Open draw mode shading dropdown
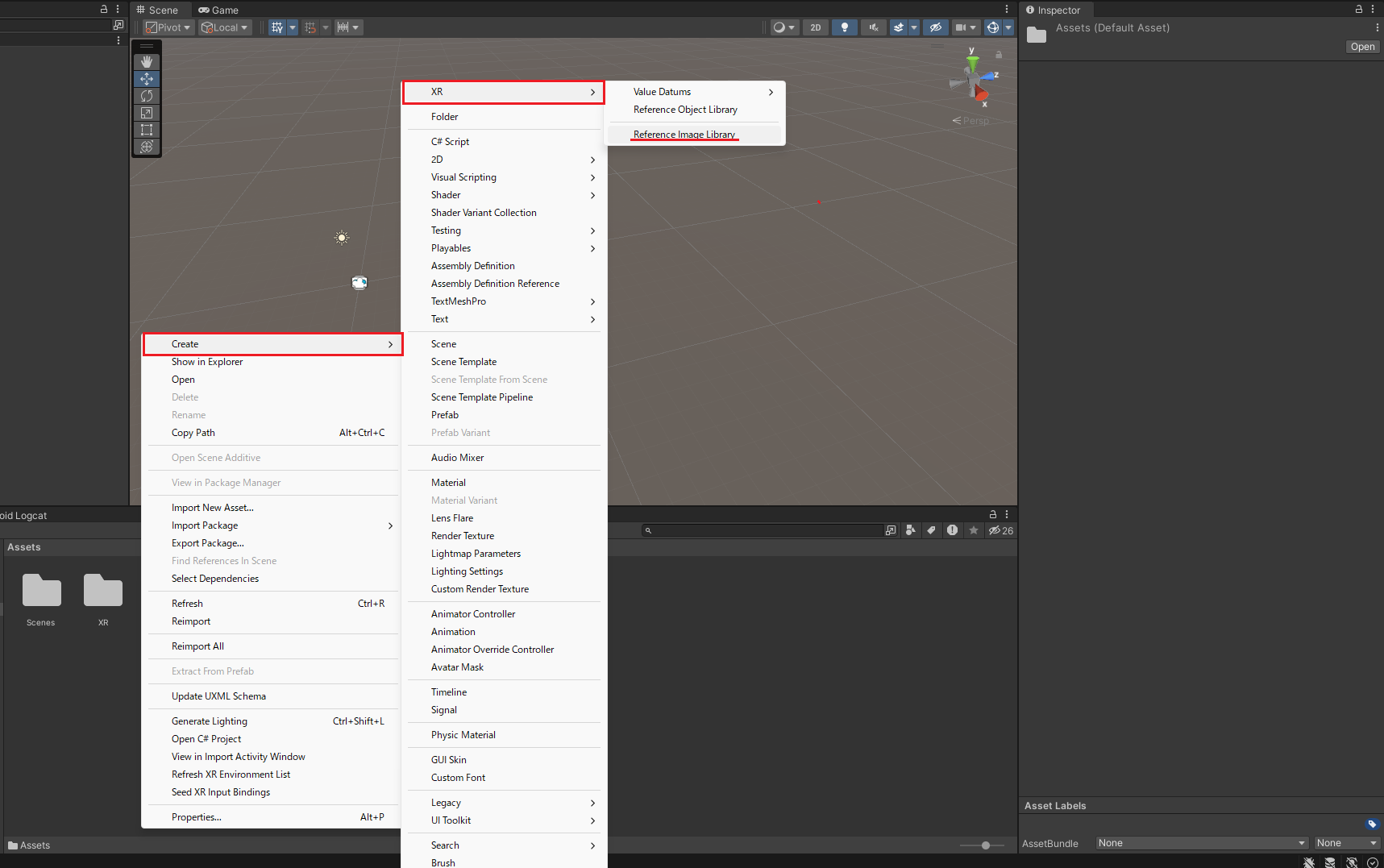This screenshot has width=1384, height=868. tap(783, 27)
